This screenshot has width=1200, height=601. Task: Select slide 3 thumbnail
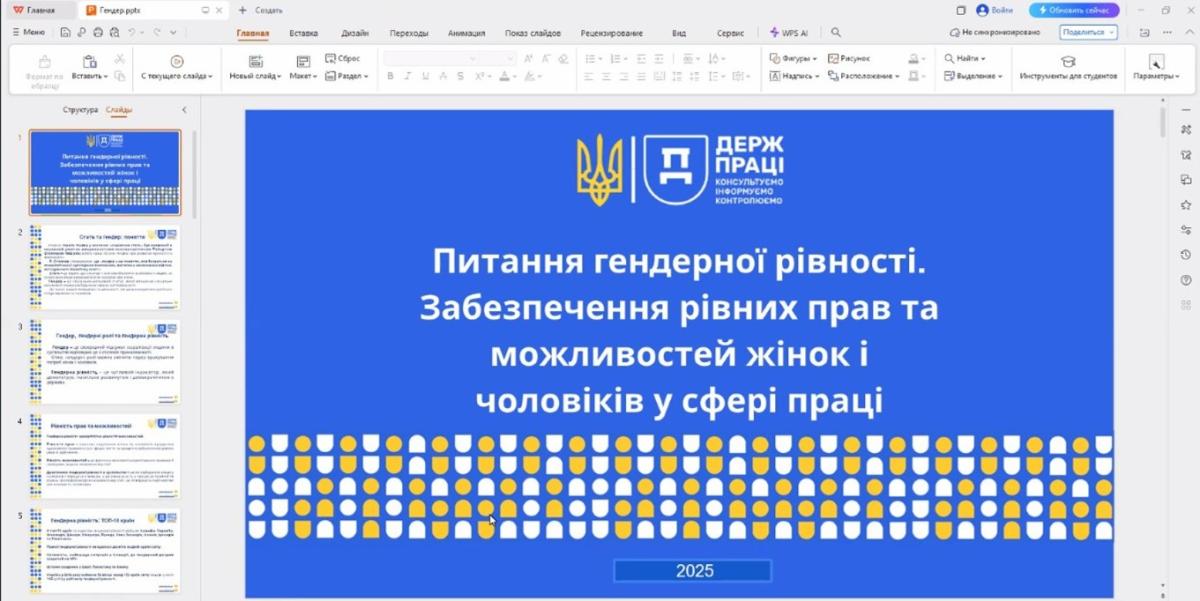coord(105,362)
